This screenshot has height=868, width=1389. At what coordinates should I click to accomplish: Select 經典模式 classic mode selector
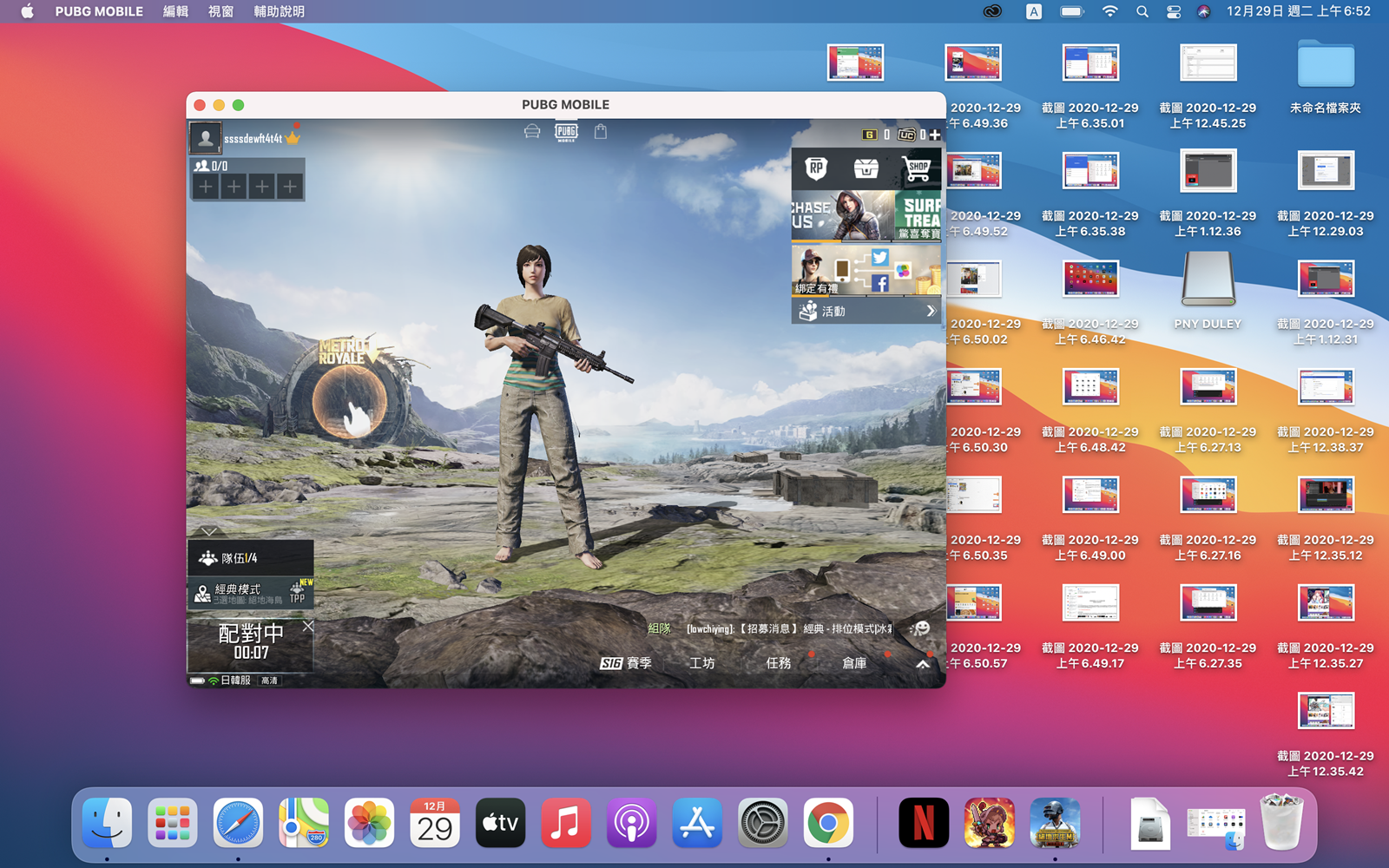pyautogui.click(x=237, y=594)
